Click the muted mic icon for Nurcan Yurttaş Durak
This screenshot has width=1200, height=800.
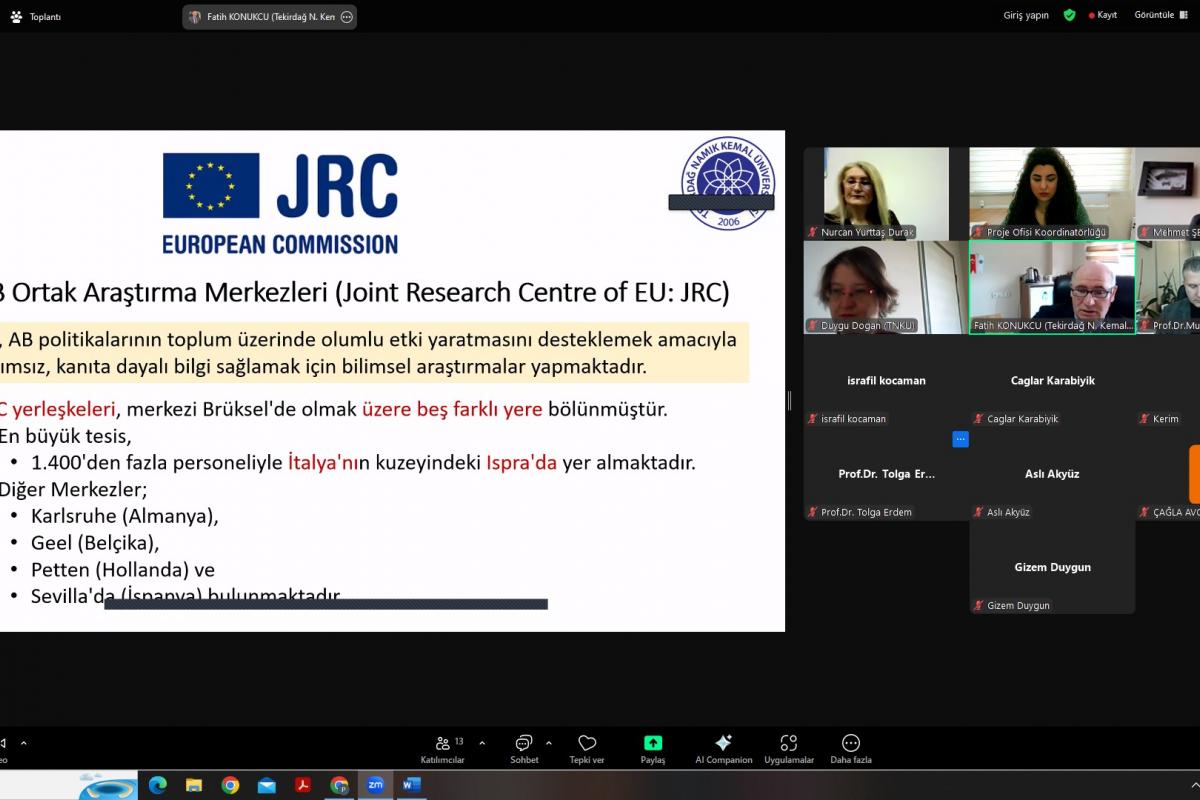click(813, 232)
